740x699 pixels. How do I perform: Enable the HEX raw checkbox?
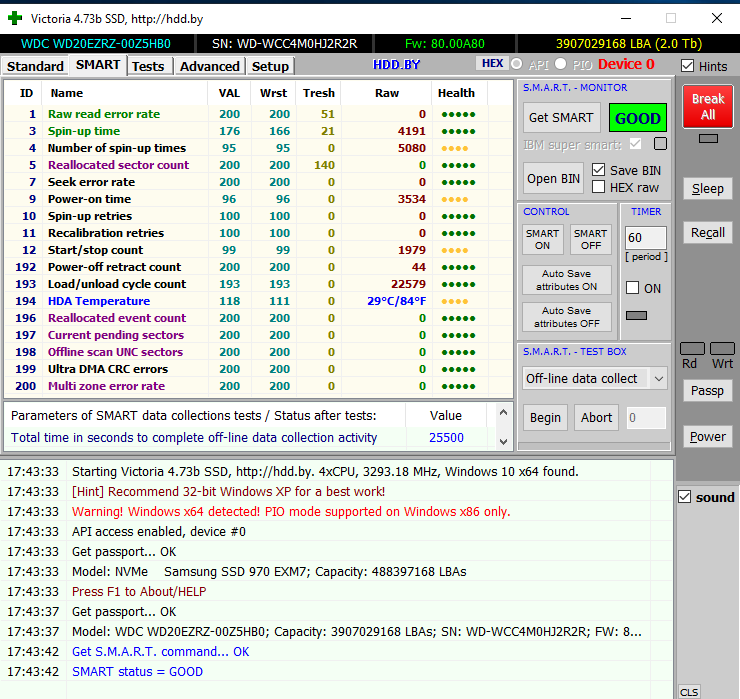[x=598, y=187]
